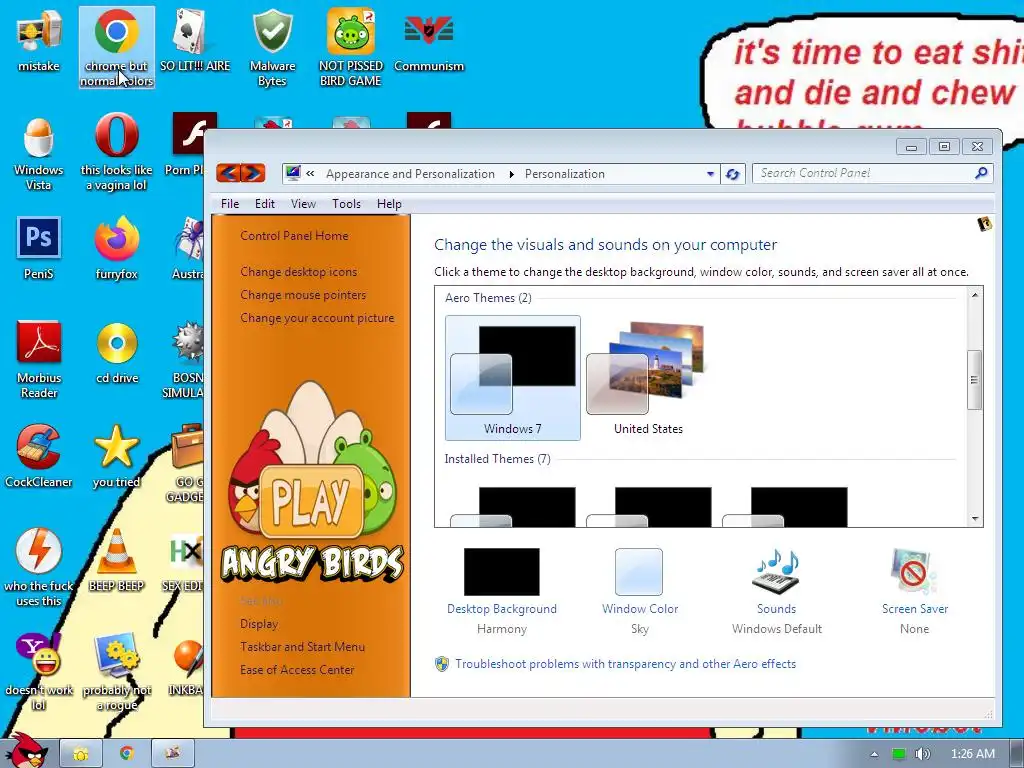Click the Personalization taskbar button
Image resolution: width=1024 pixels, height=768 pixels.
tap(172, 754)
